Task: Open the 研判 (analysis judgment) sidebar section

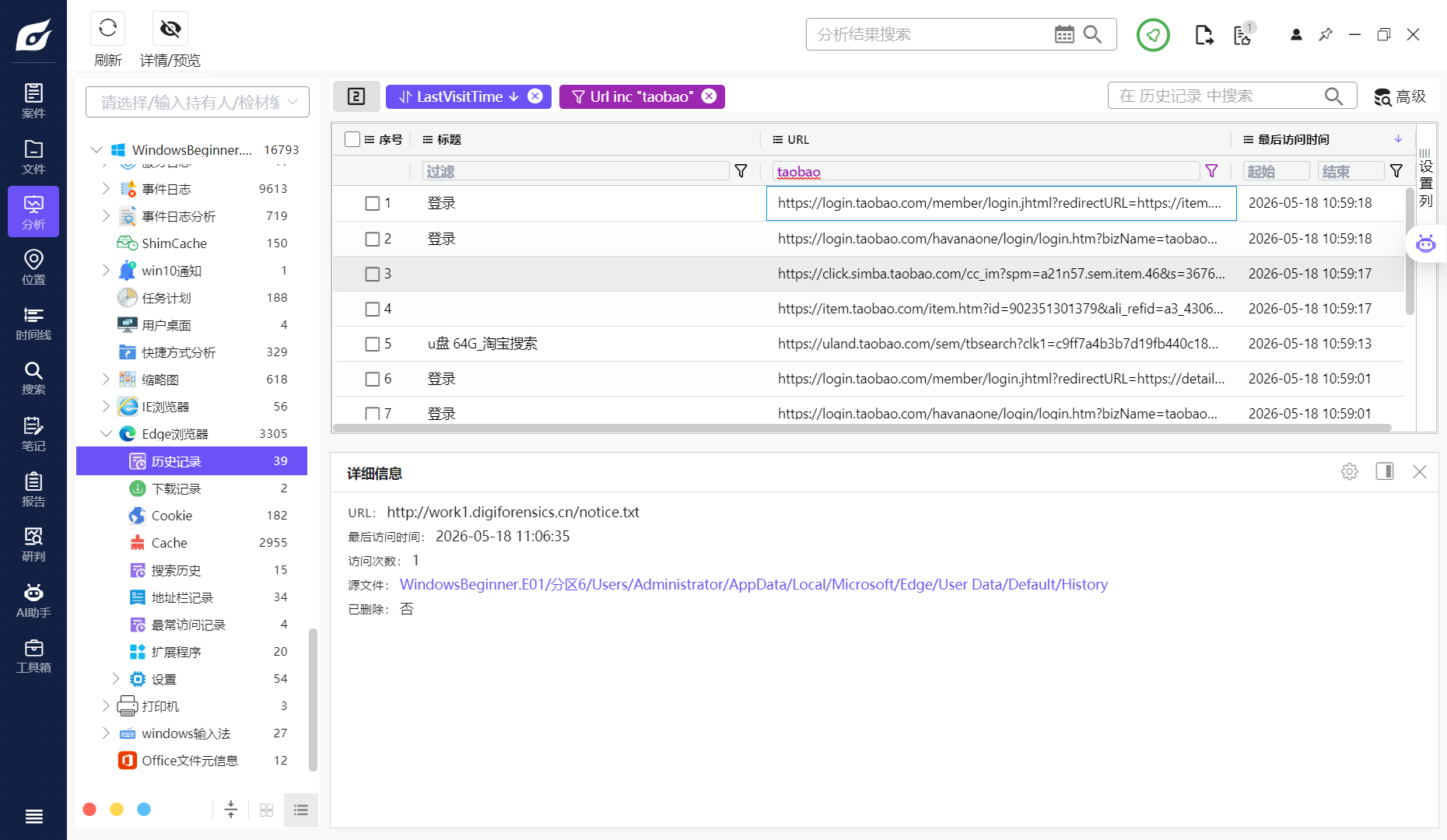Action: click(33, 544)
